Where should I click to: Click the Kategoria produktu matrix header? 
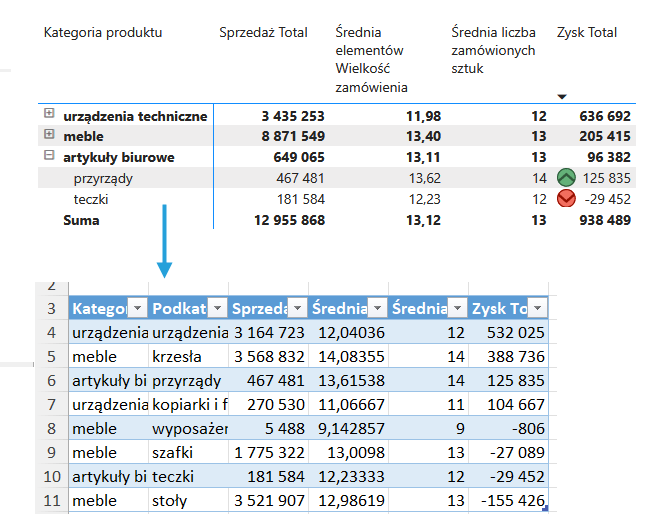tap(103, 33)
